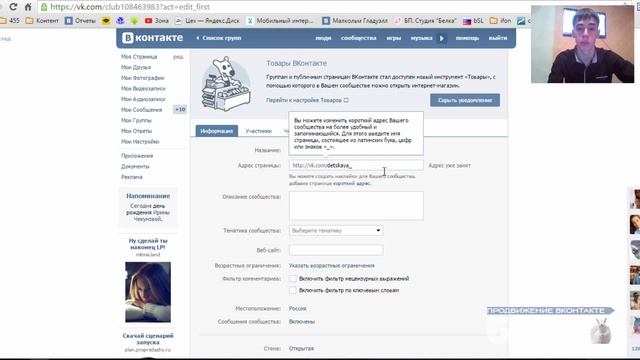The image size is (640, 360).
Task: Click the green padlock in address bar
Action: pos(44,7)
